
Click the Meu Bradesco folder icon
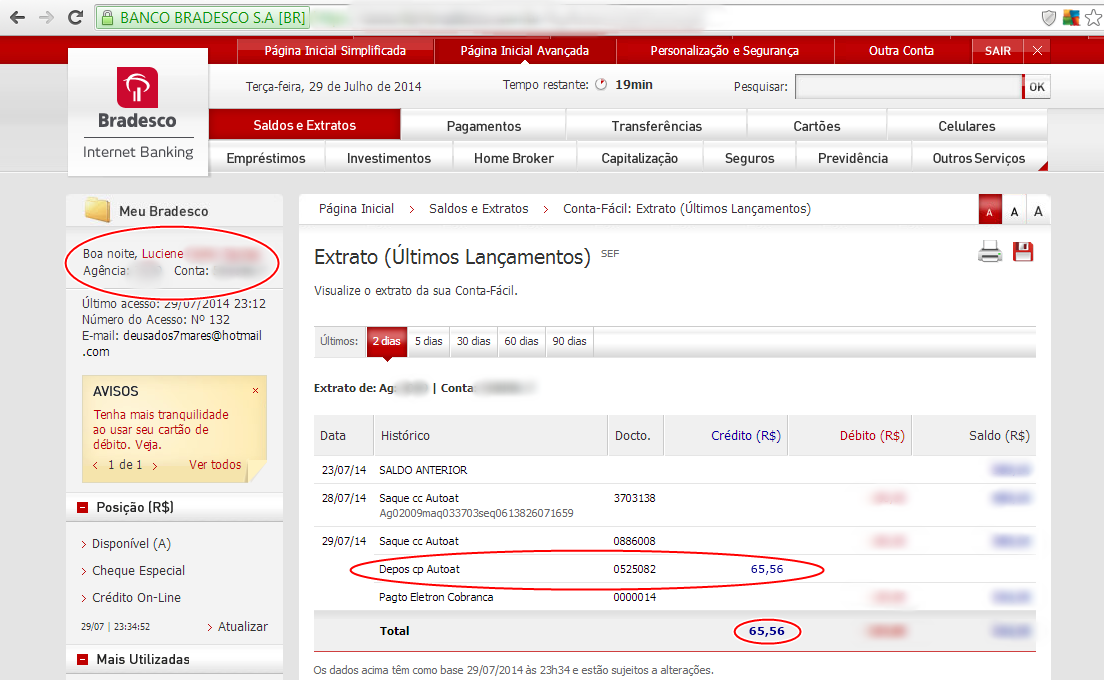tap(97, 210)
